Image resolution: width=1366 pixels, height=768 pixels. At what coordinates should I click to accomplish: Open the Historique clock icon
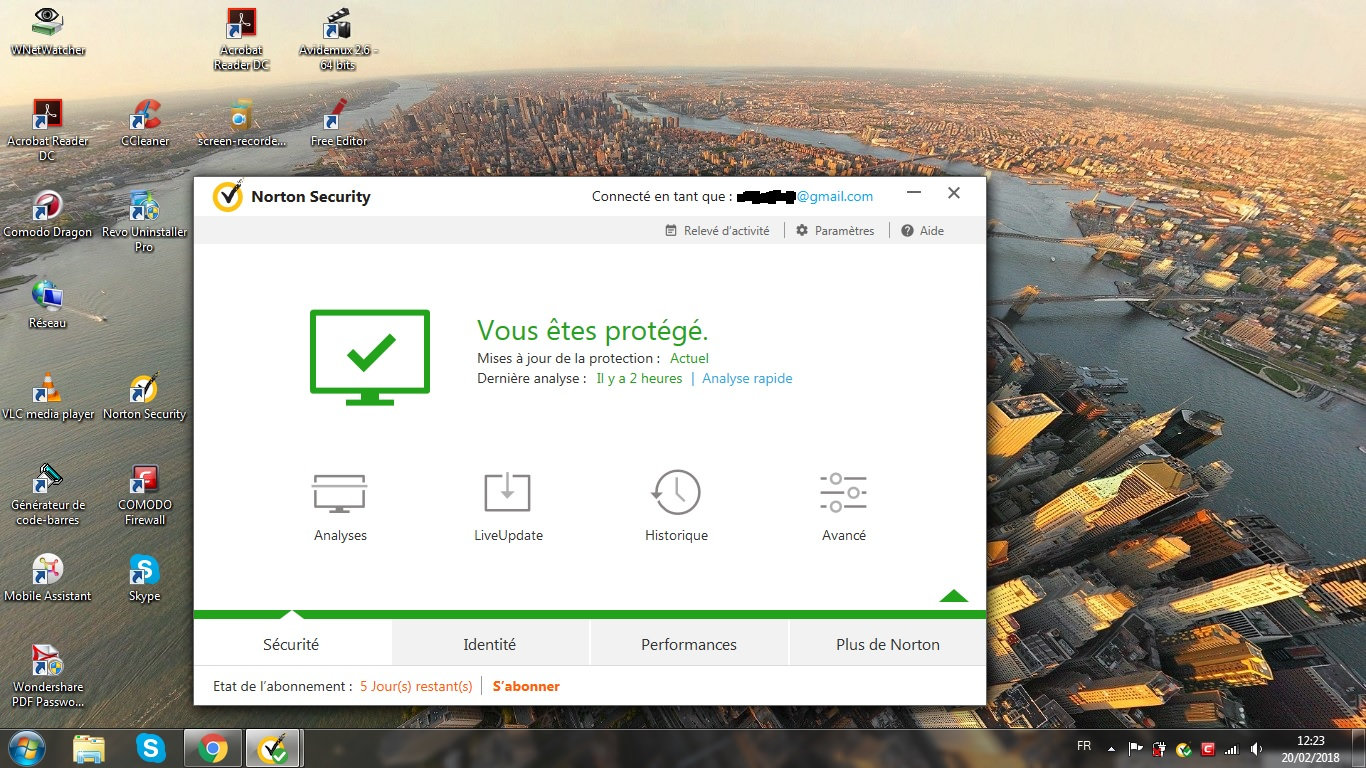click(676, 492)
